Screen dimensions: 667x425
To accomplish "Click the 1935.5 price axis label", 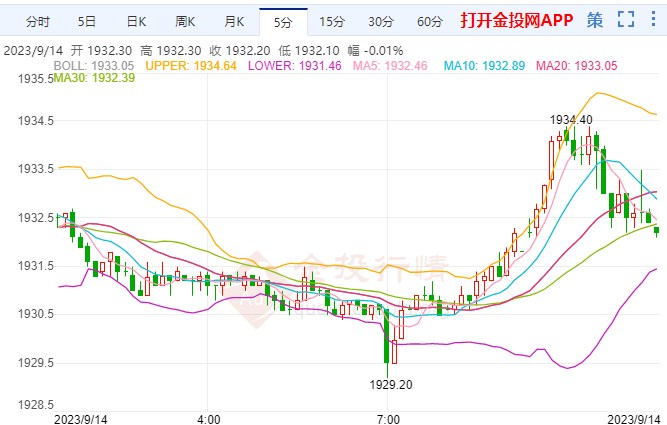I will (x=36, y=79).
